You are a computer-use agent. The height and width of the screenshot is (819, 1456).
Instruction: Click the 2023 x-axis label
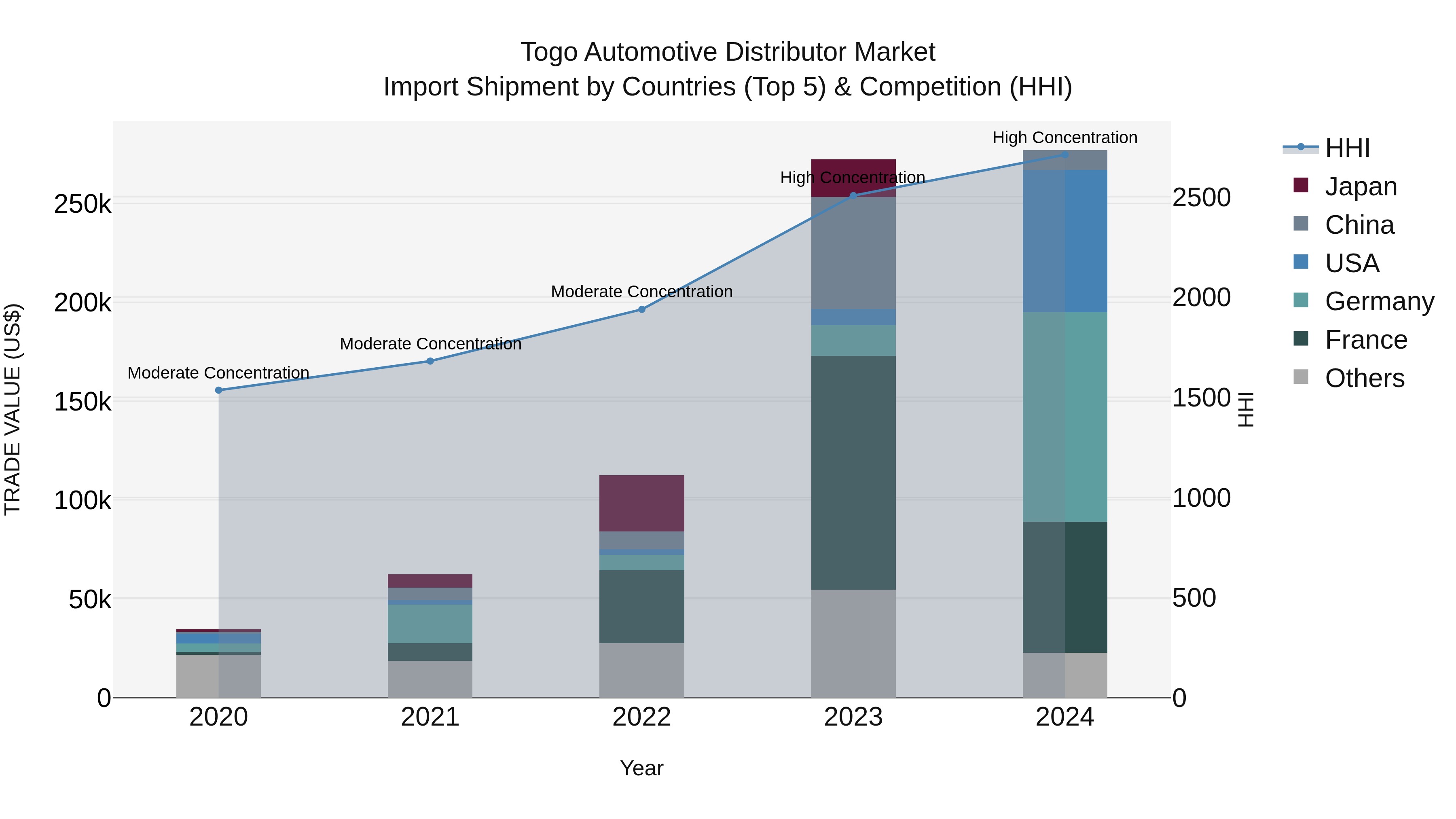853,717
